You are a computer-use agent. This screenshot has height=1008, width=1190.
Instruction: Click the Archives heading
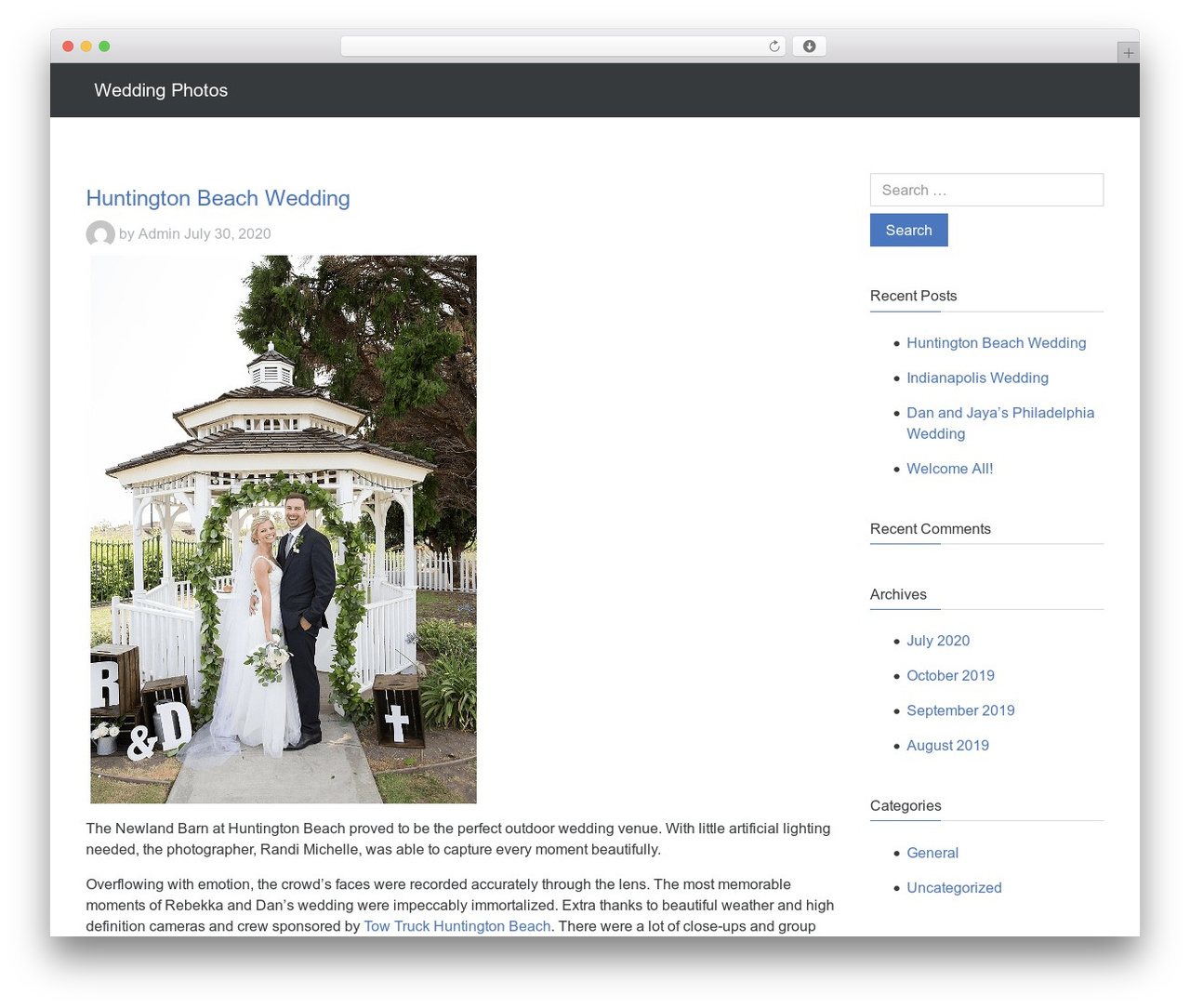(x=898, y=594)
